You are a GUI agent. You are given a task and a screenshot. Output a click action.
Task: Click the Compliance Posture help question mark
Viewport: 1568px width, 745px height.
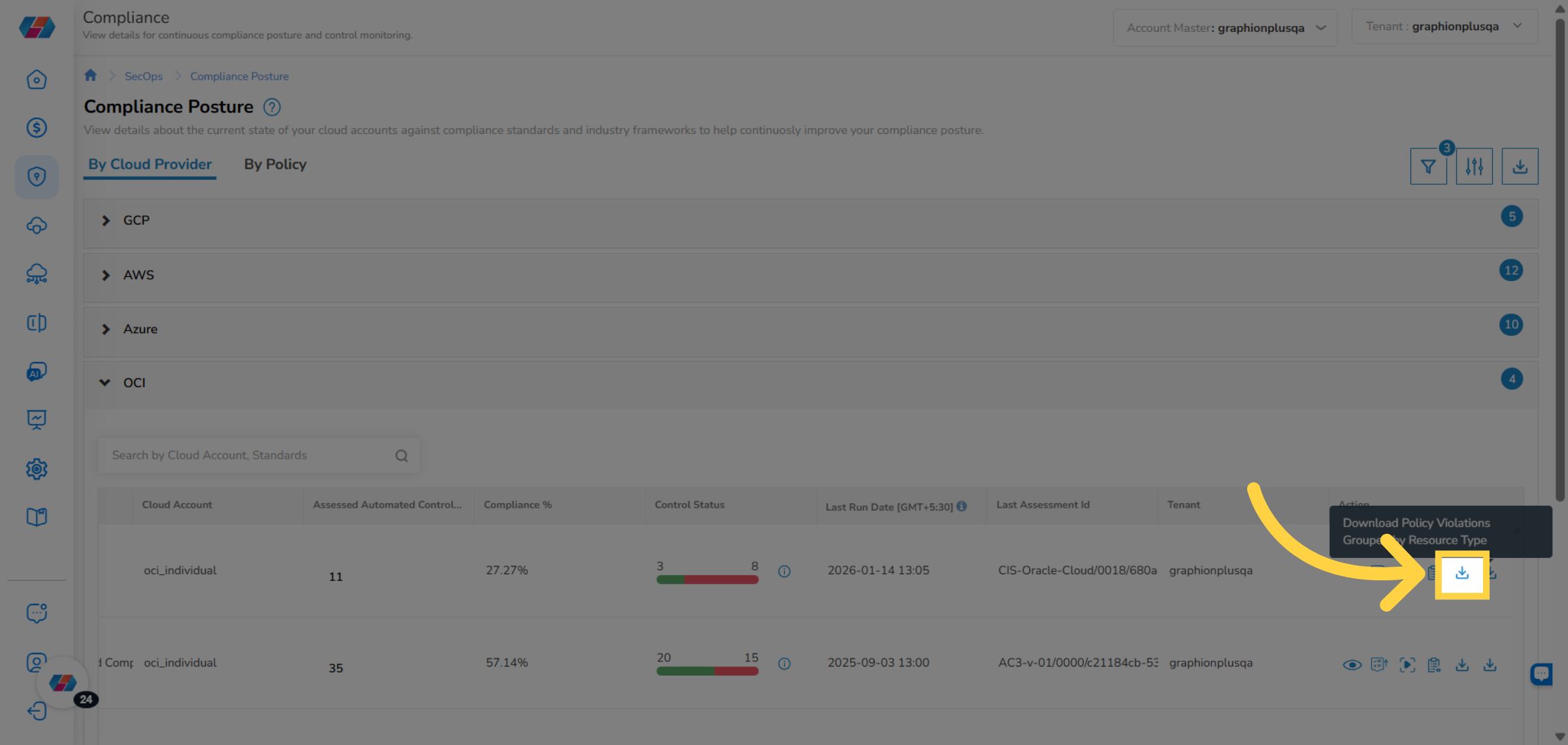272,107
